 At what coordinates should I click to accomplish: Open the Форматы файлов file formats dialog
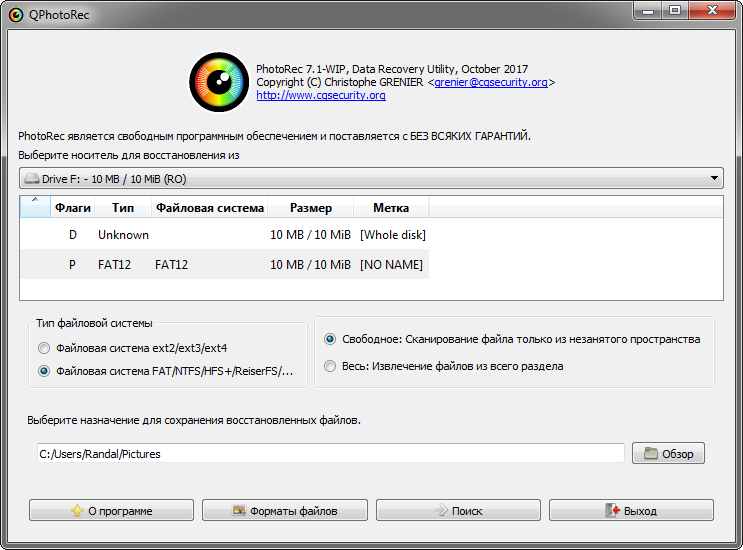[285, 510]
